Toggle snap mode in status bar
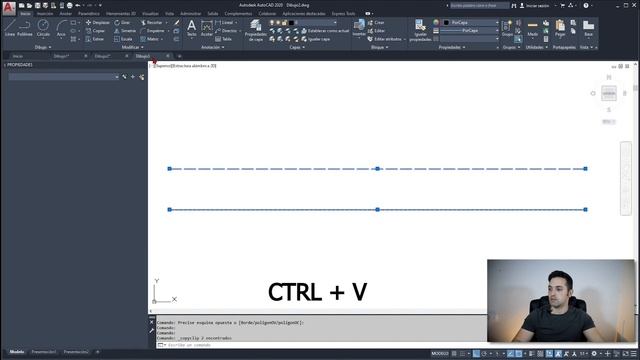 point(462,353)
